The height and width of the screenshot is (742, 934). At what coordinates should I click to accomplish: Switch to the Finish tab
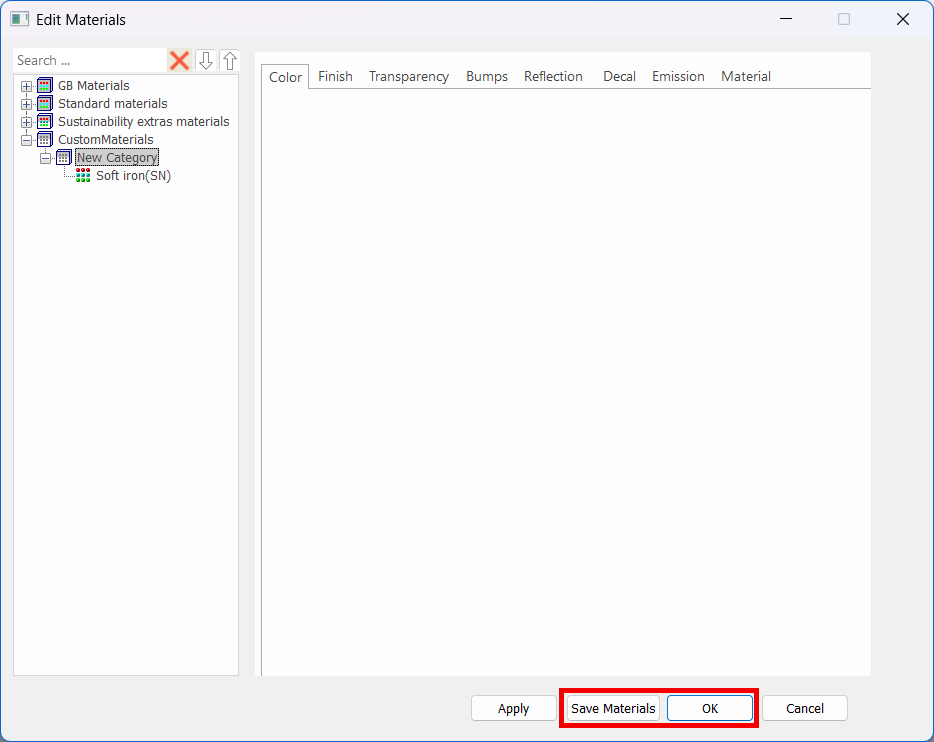click(335, 76)
